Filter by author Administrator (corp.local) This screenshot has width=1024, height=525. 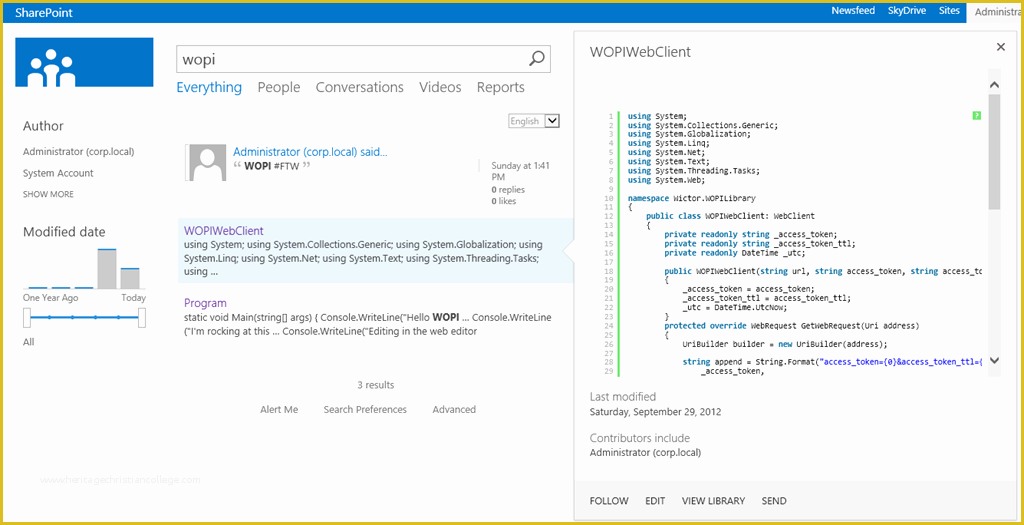coord(78,151)
